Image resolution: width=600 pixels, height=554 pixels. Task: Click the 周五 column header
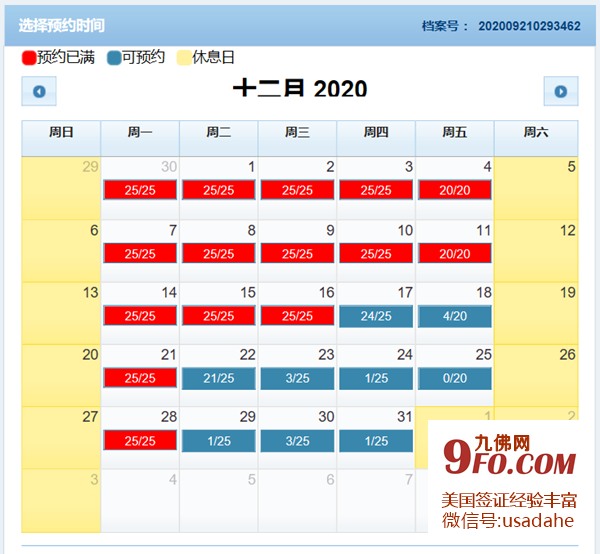pyautogui.click(x=455, y=132)
